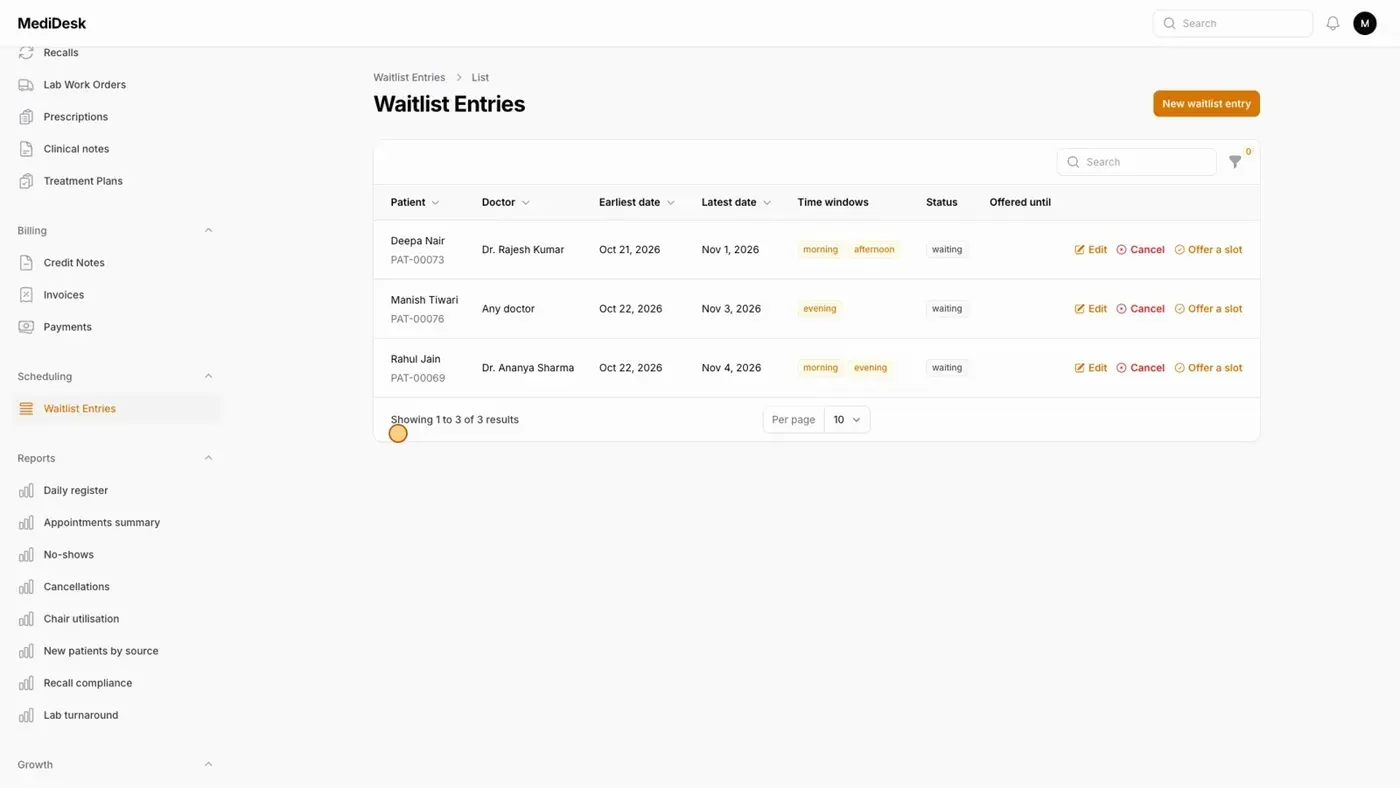Click patient ID PAT-00076
Viewport: 1400px width, 788px height.
coord(417,319)
